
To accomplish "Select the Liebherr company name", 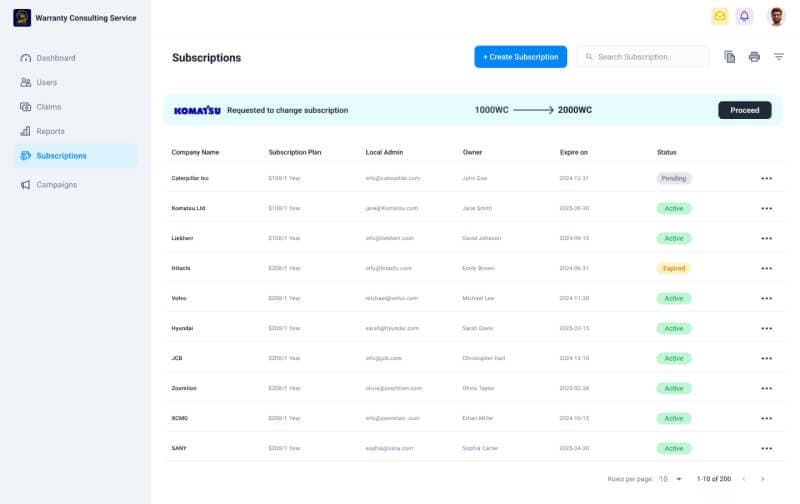I will coord(182,239).
